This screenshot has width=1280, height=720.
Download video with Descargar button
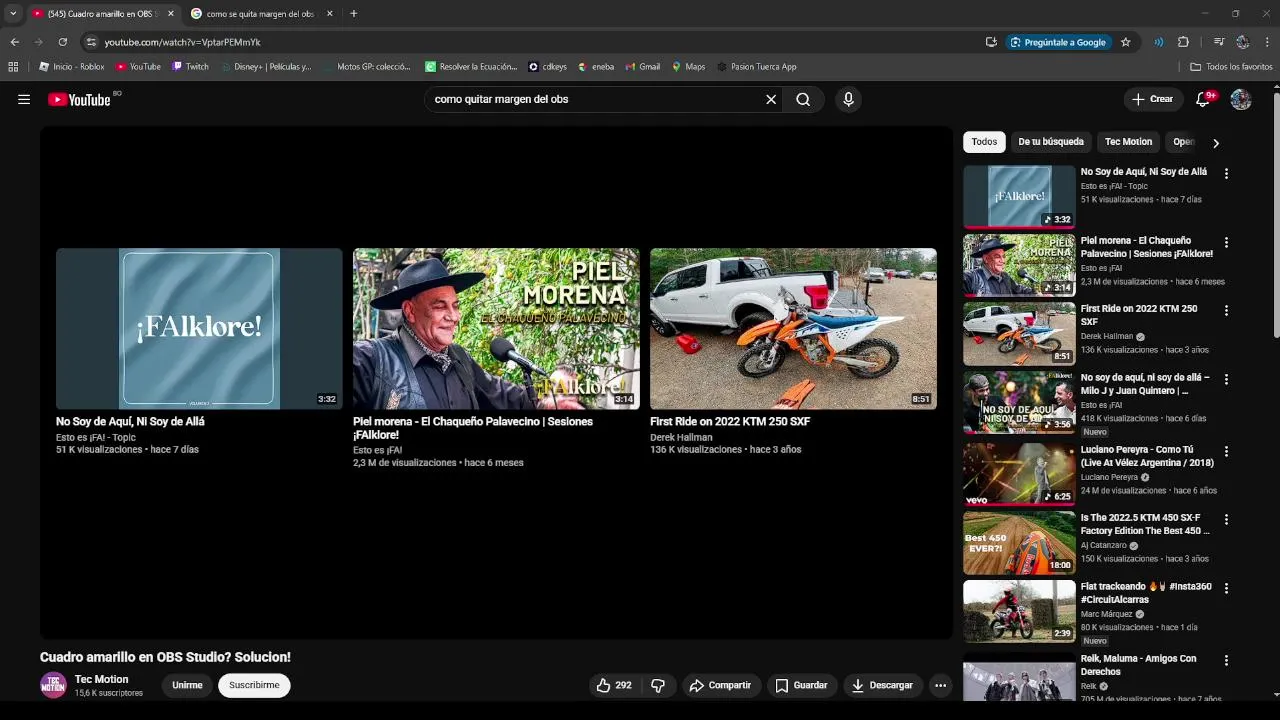click(882, 685)
